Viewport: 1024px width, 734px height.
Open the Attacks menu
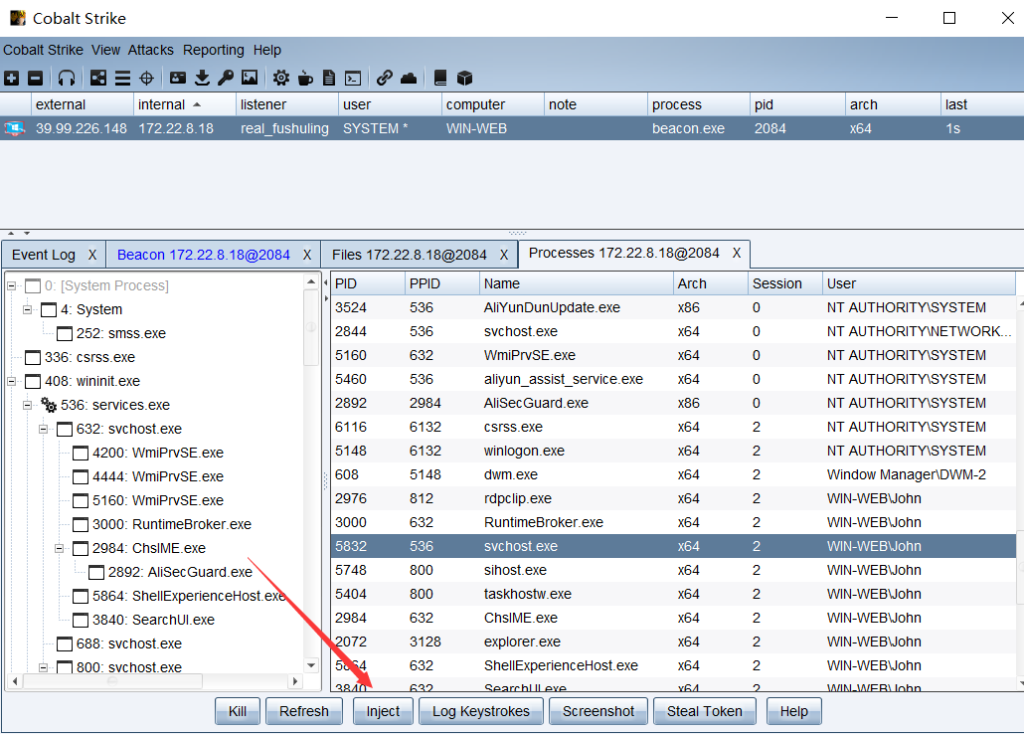(x=151, y=50)
